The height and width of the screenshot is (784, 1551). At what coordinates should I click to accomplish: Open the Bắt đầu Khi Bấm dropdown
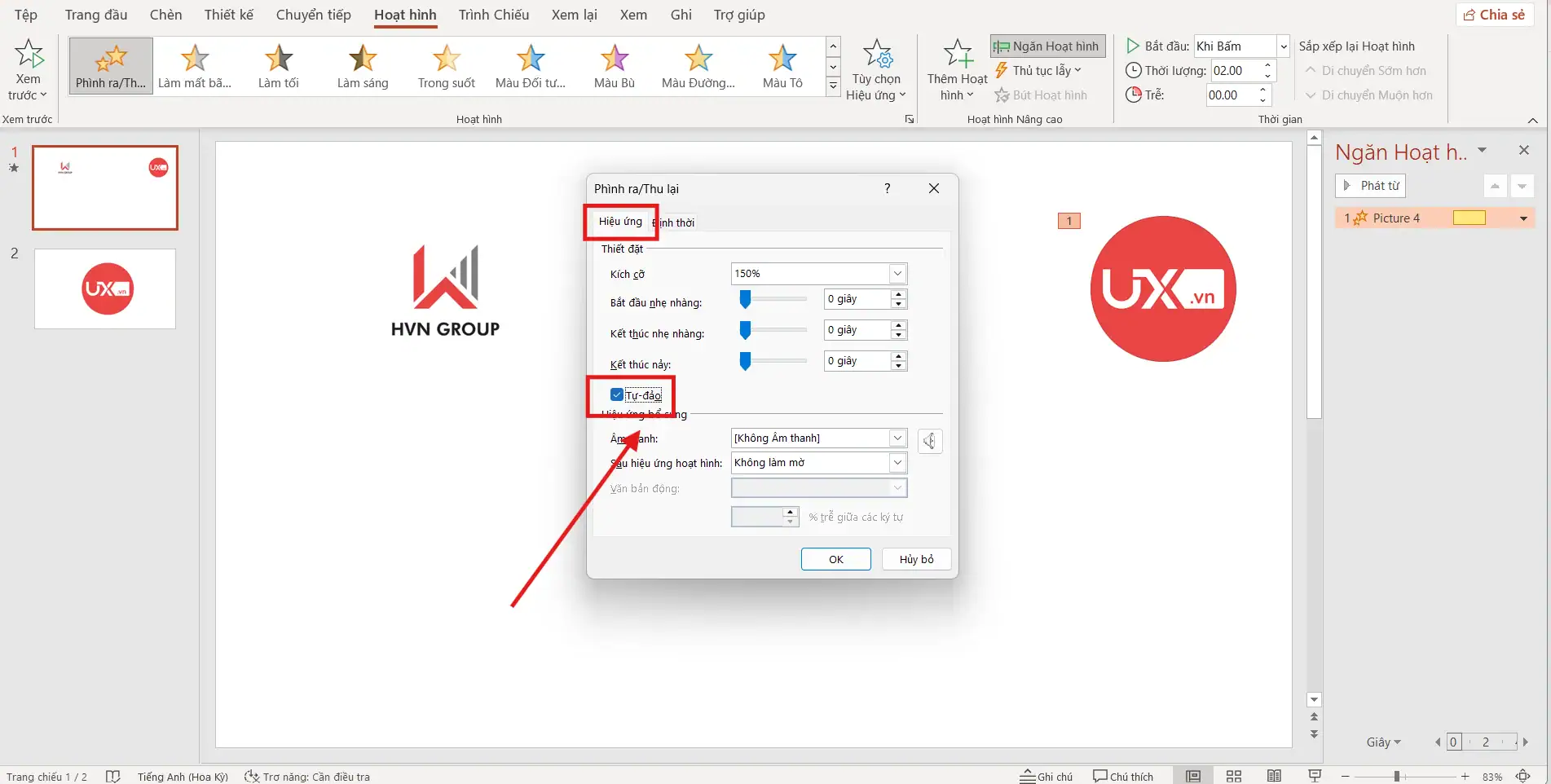click(x=1283, y=46)
